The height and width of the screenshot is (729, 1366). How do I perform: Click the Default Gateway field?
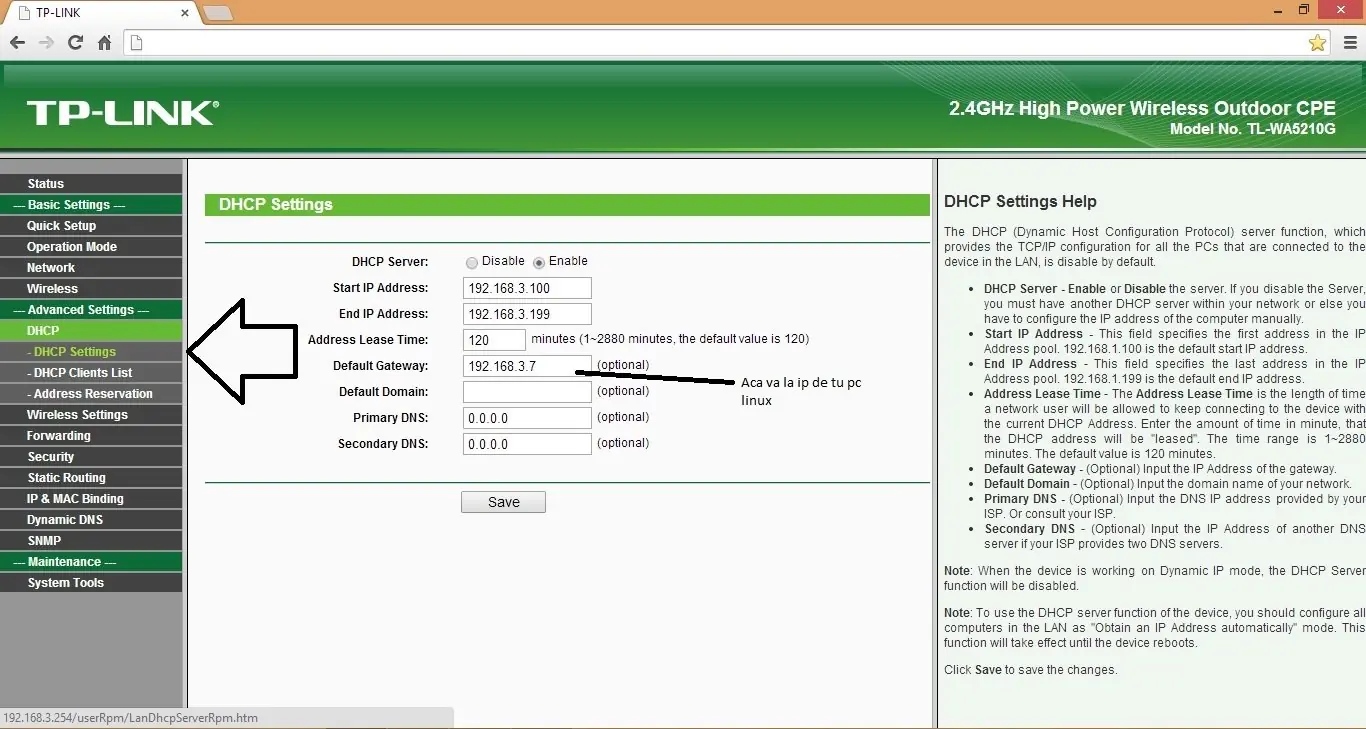pyautogui.click(x=527, y=366)
